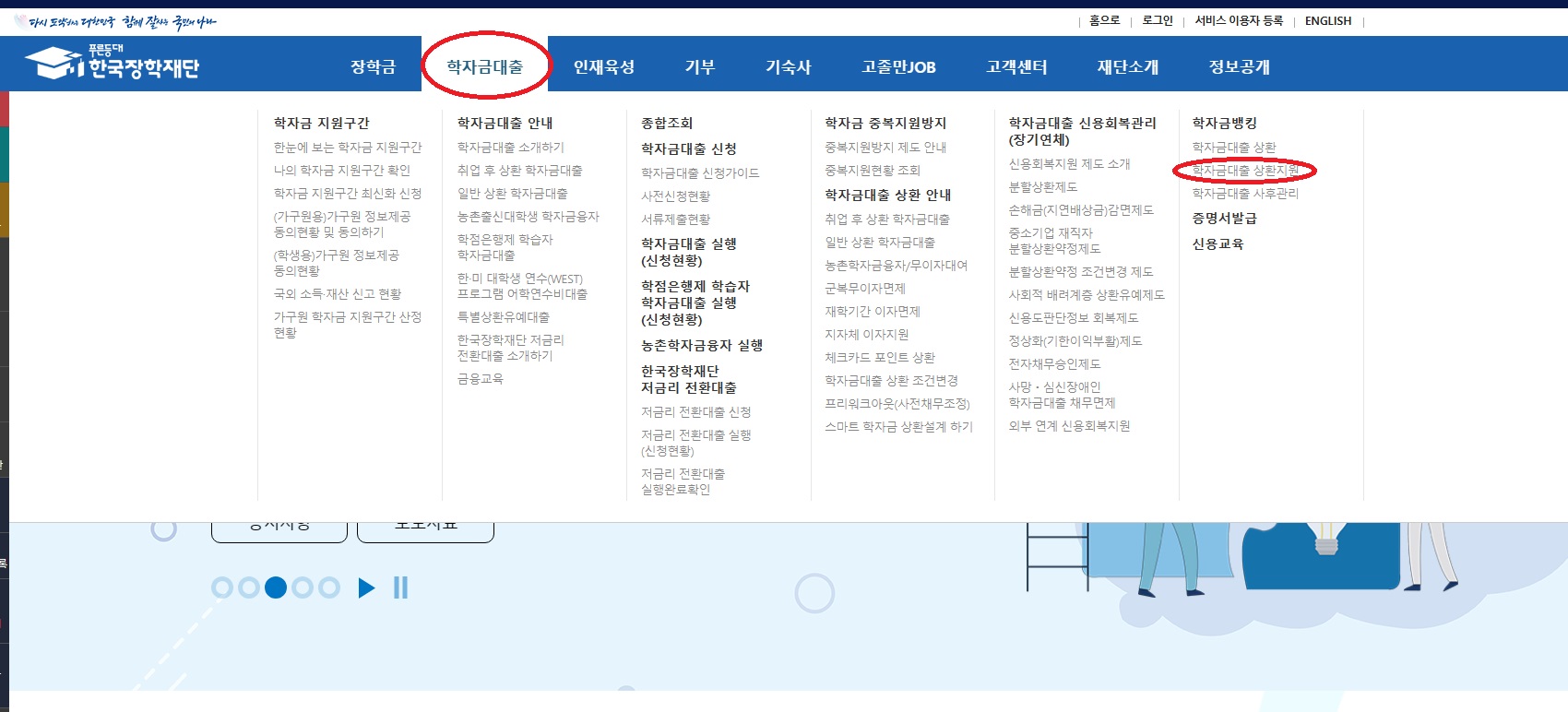This screenshot has width=1568, height=712.
Task: Open 지자체 이자지원 link
Action: click(x=866, y=334)
